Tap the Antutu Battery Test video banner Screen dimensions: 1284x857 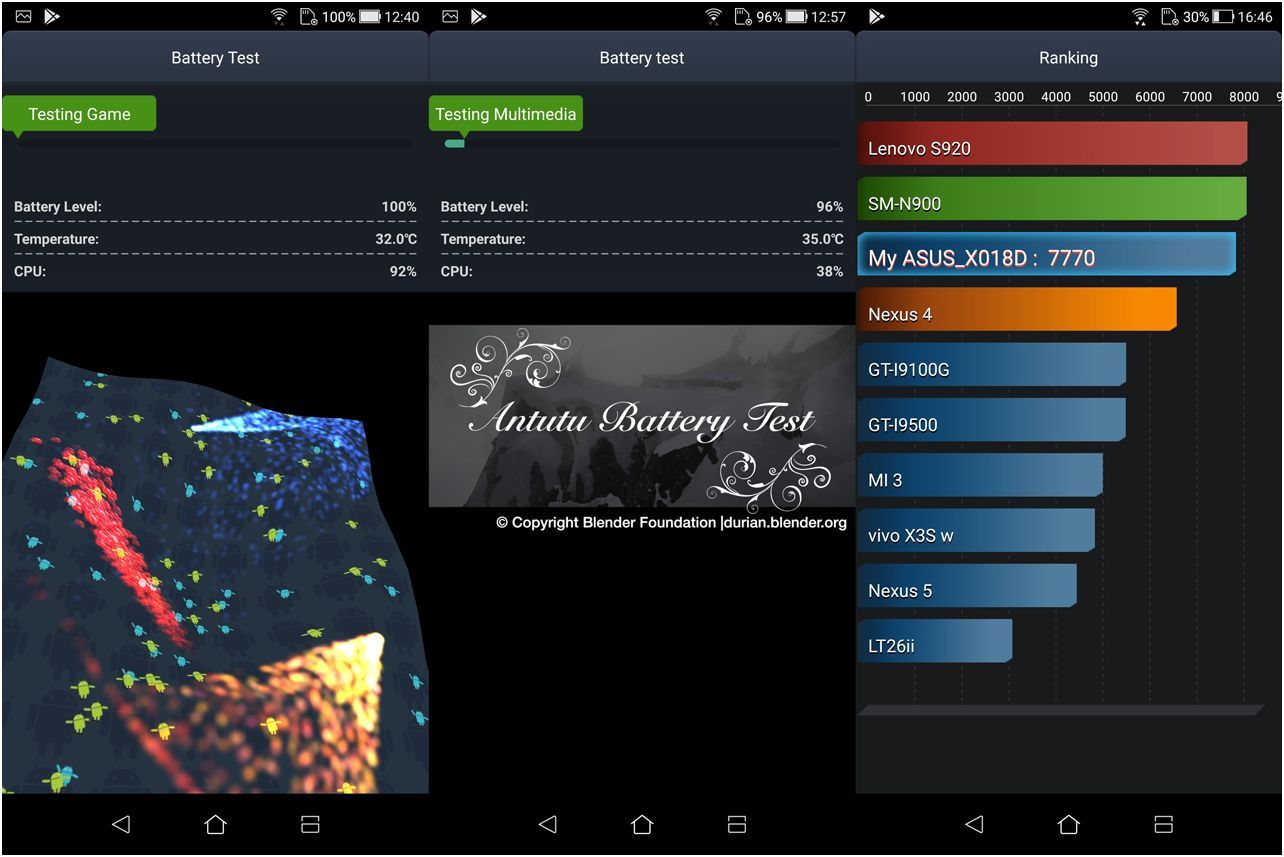(x=642, y=416)
